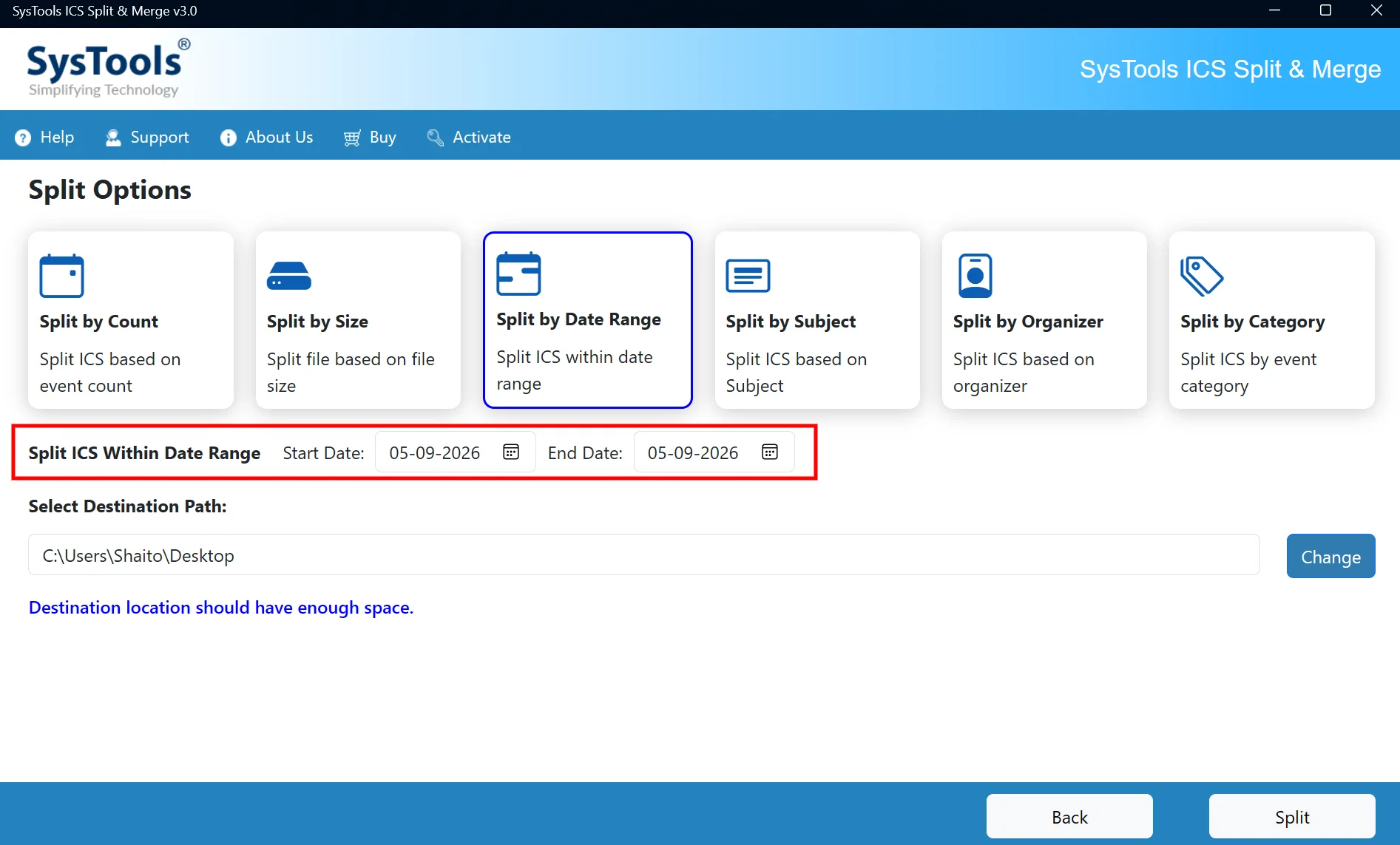Click the Change destination button

[1330, 556]
